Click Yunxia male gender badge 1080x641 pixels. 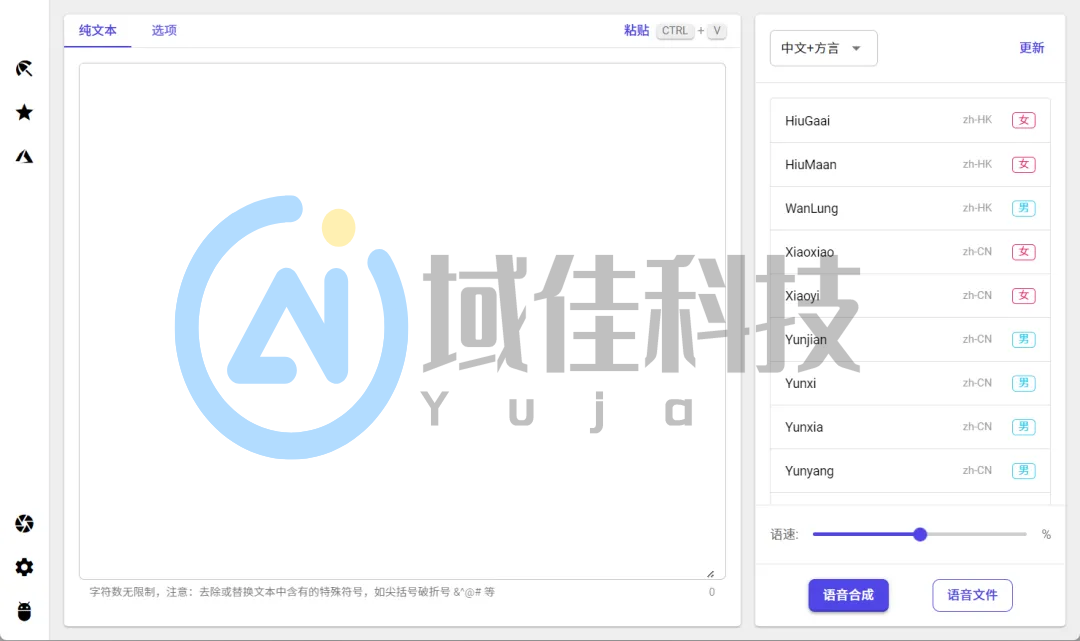click(1024, 427)
